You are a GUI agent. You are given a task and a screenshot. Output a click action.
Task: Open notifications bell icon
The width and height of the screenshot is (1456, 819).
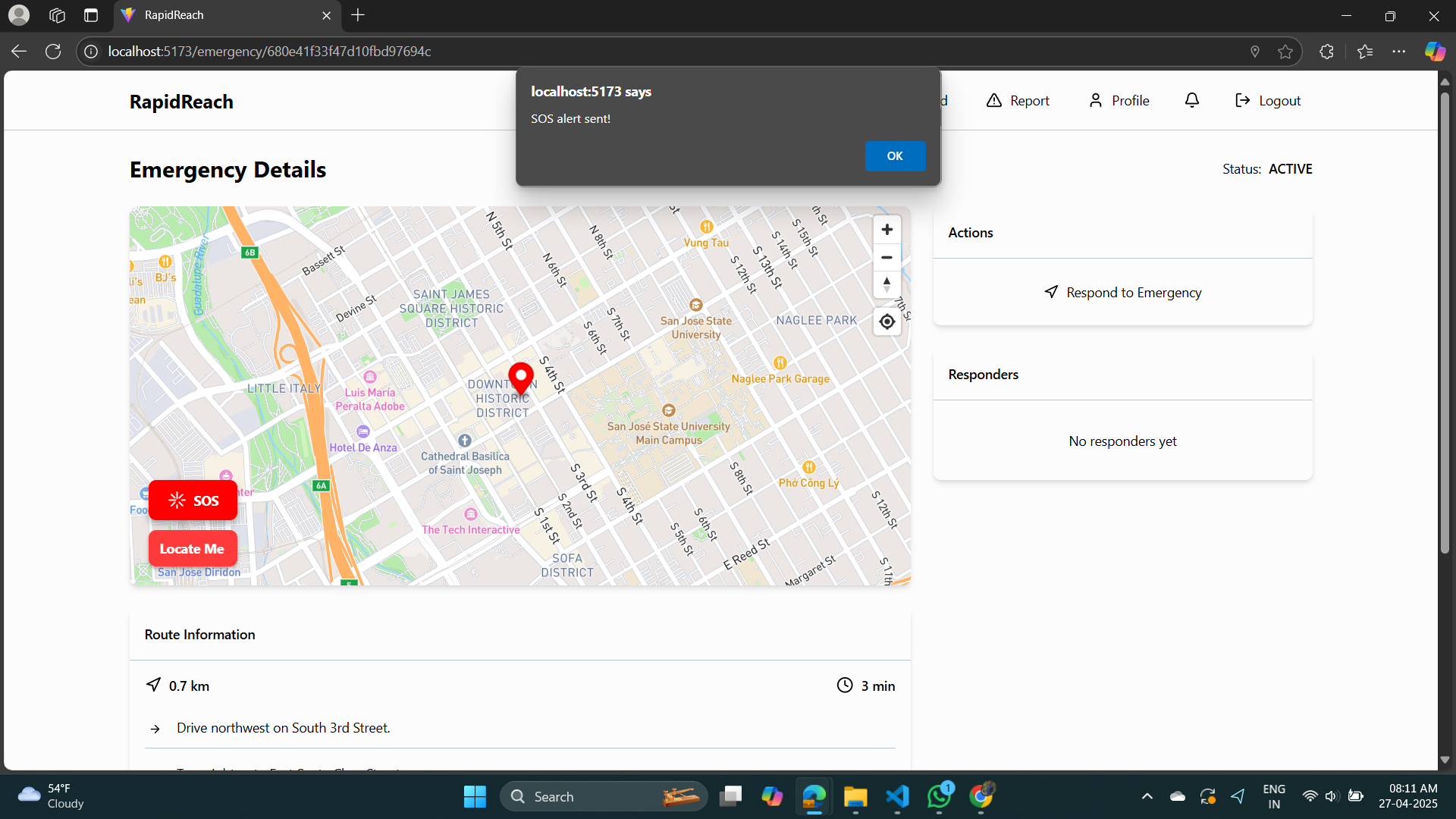click(x=1192, y=101)
